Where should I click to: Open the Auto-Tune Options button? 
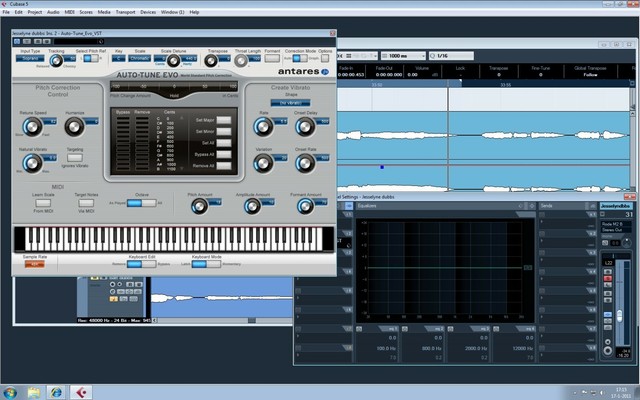click(325, 58)
